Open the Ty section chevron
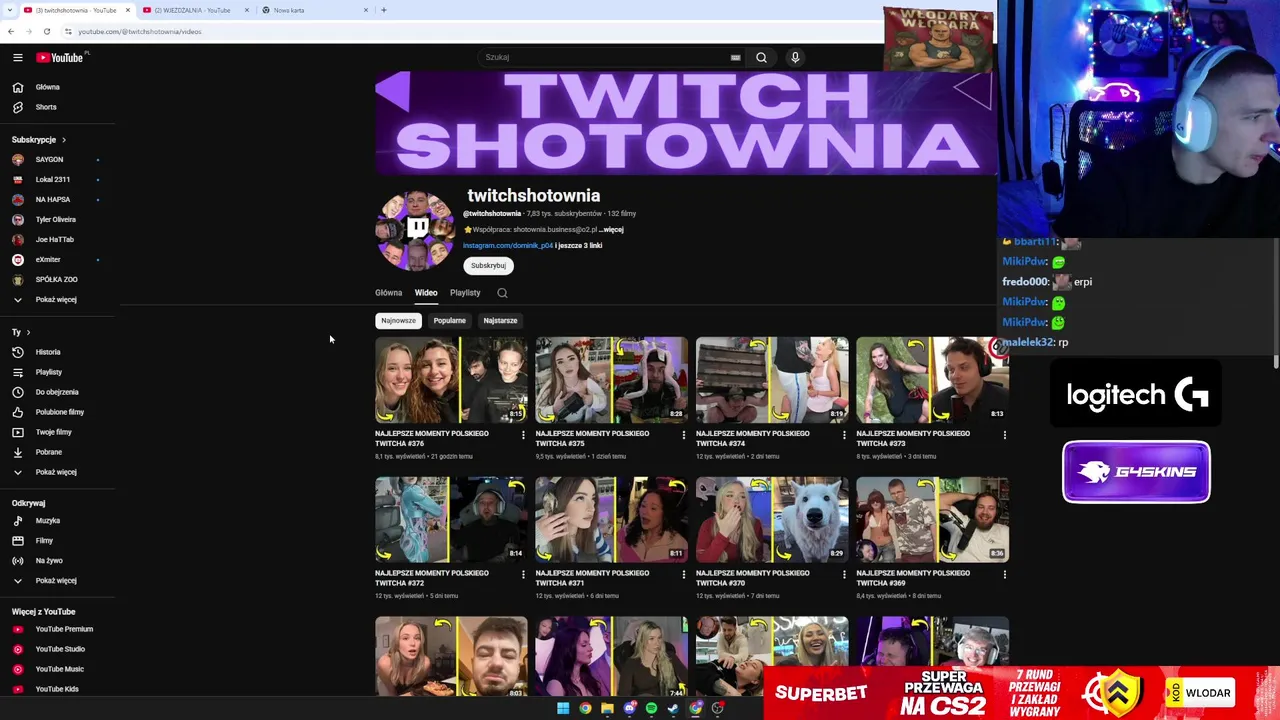Screen dimensions: 1280x720 coord(28,332)
